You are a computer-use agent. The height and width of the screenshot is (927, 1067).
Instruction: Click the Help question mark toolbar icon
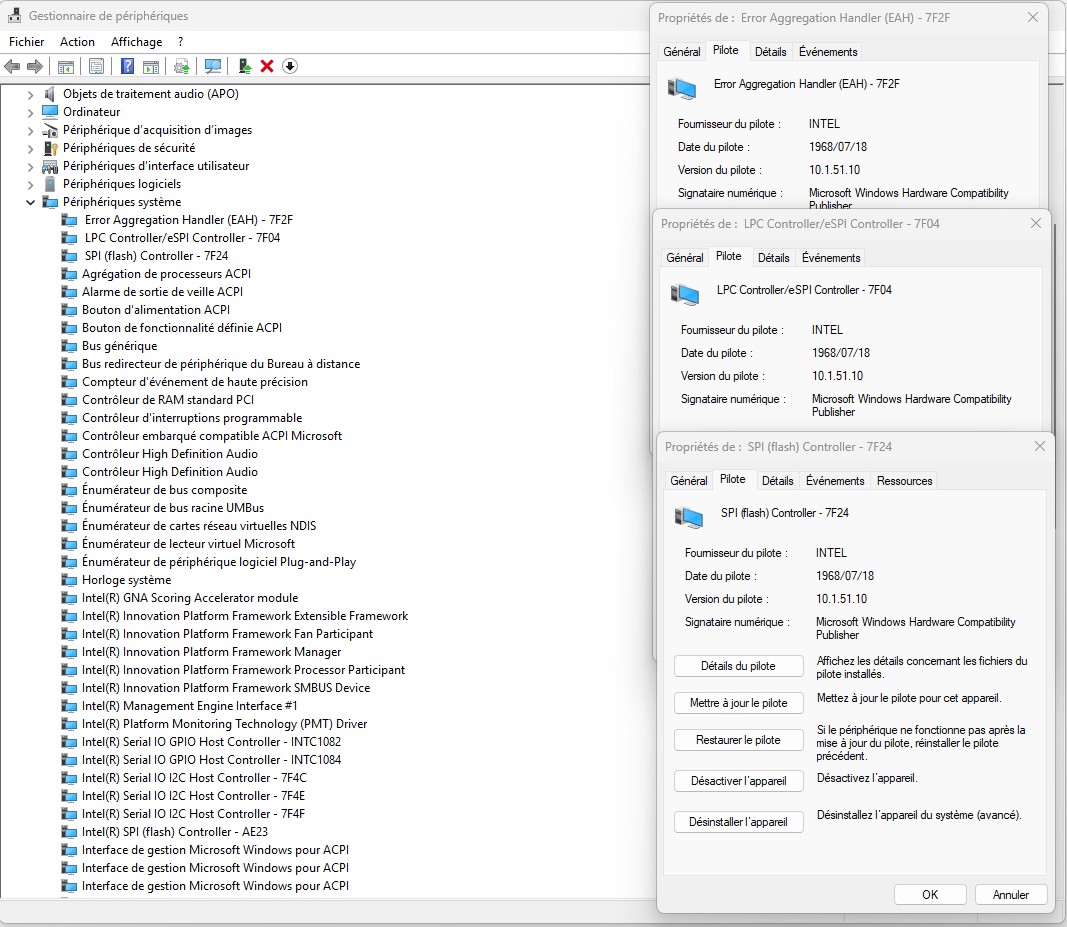click(127, 66)
